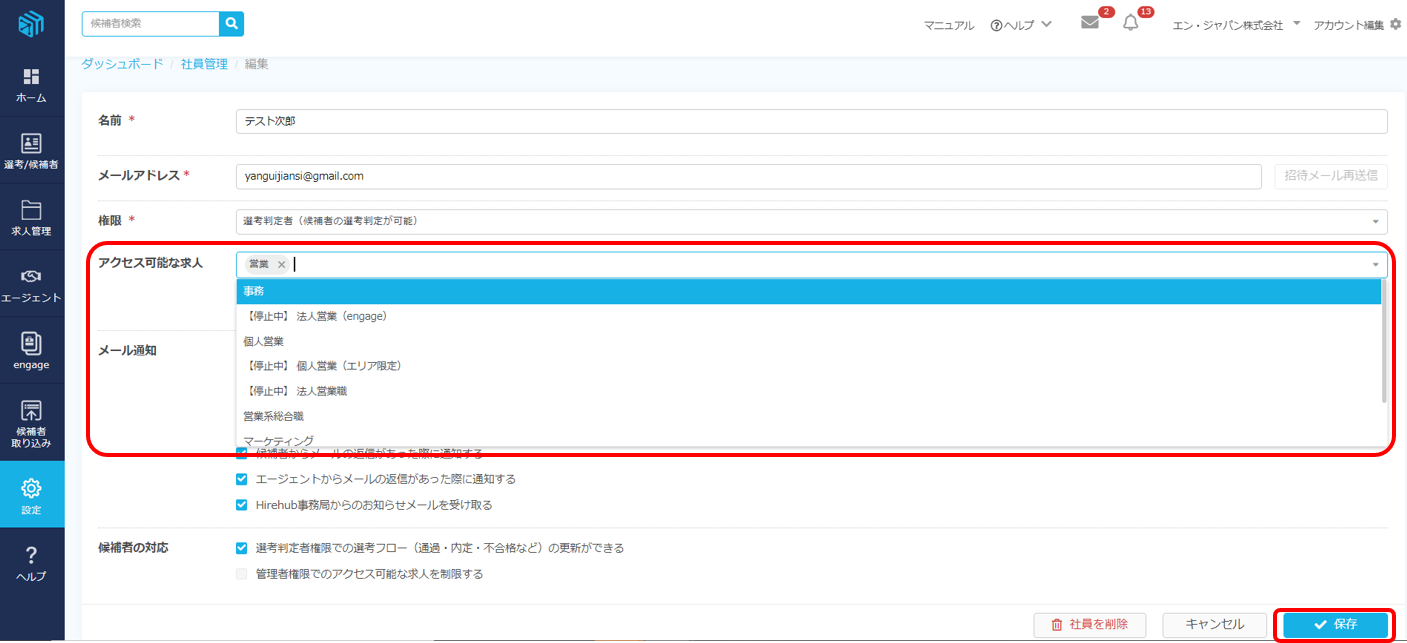Open the ヘルプ dropdown in header
This screenshot has width=1407, height=643.
click(x=1021, y=25)
